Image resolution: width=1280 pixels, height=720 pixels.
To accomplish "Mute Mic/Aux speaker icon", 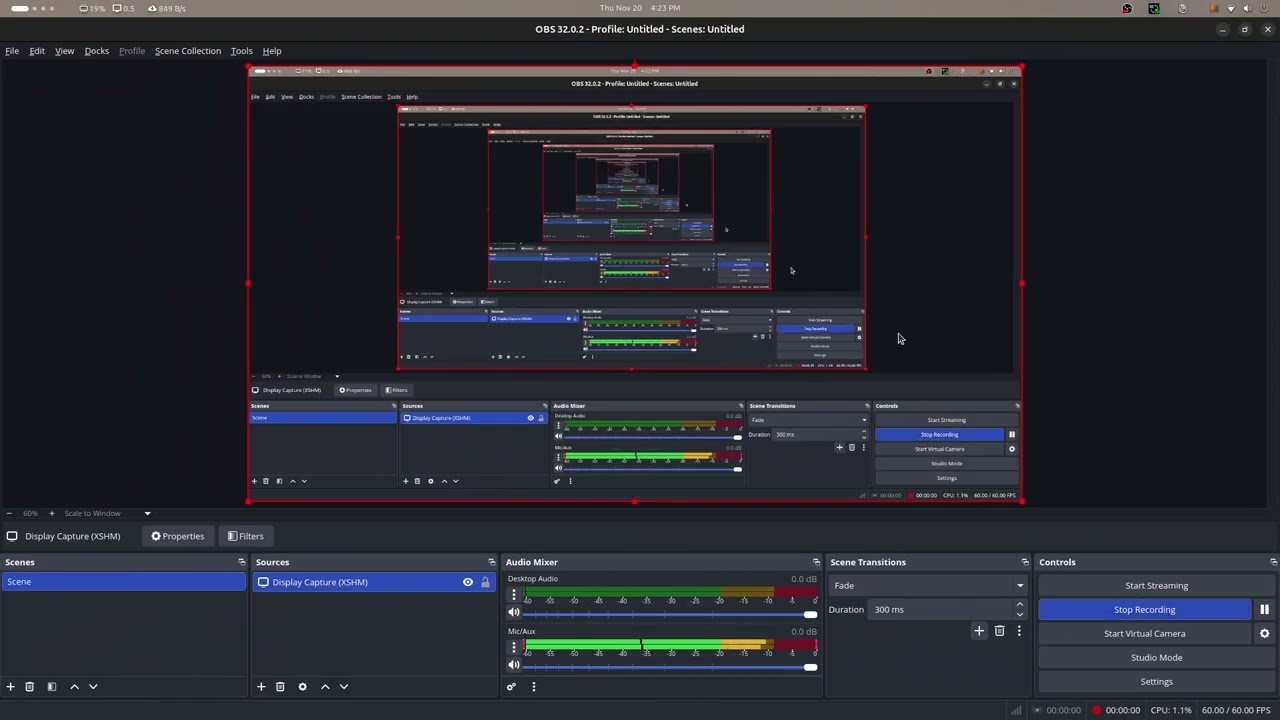I will coord(514,666).
